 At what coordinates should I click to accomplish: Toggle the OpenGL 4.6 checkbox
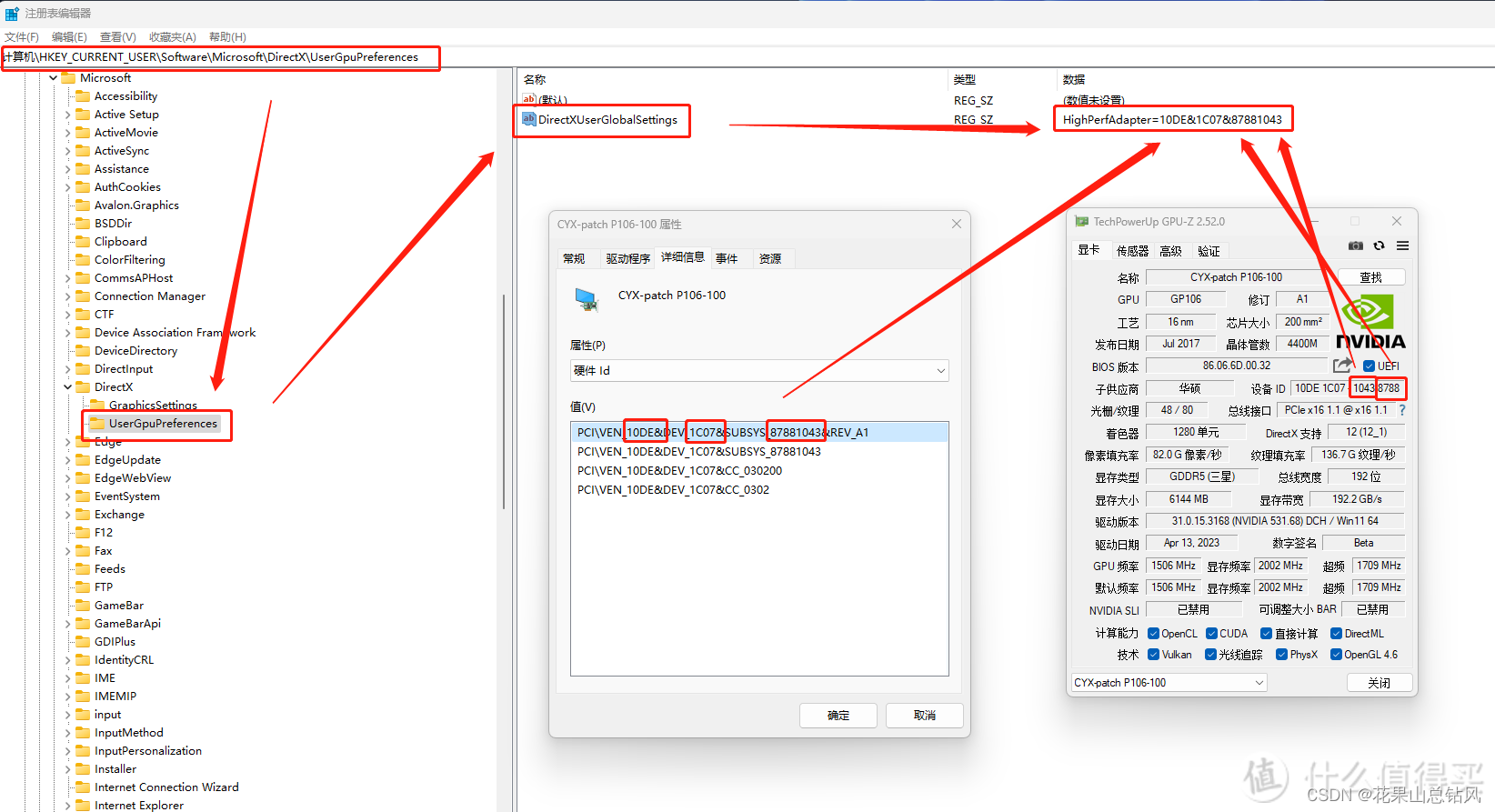coord(1336,655)
